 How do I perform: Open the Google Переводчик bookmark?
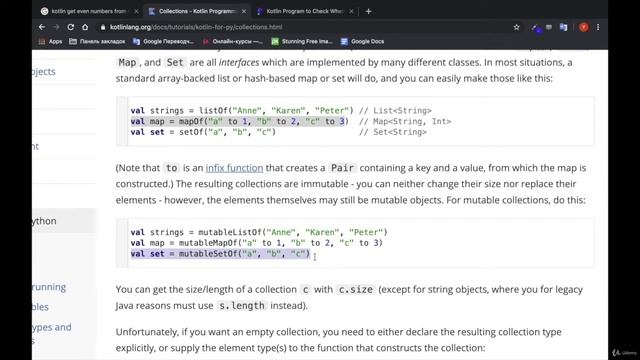click(164, 41)
